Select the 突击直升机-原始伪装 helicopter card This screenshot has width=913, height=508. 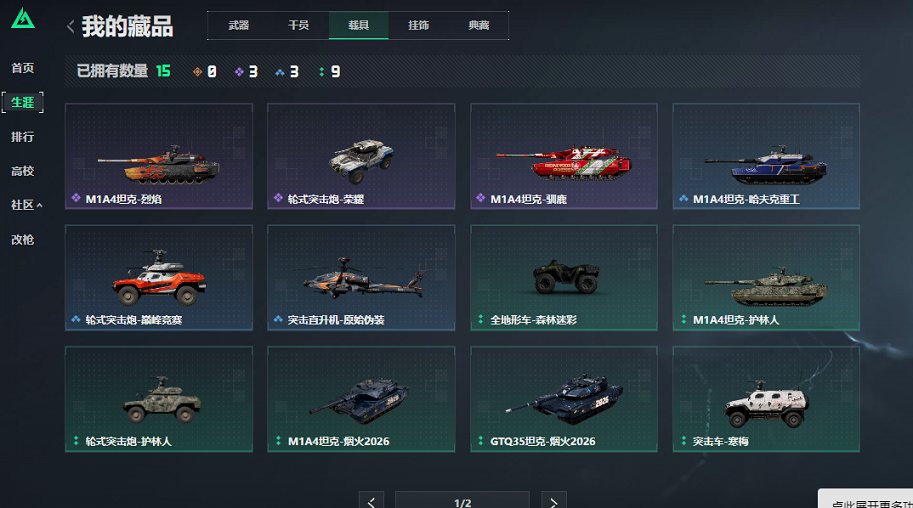click(x=361, y=277)
